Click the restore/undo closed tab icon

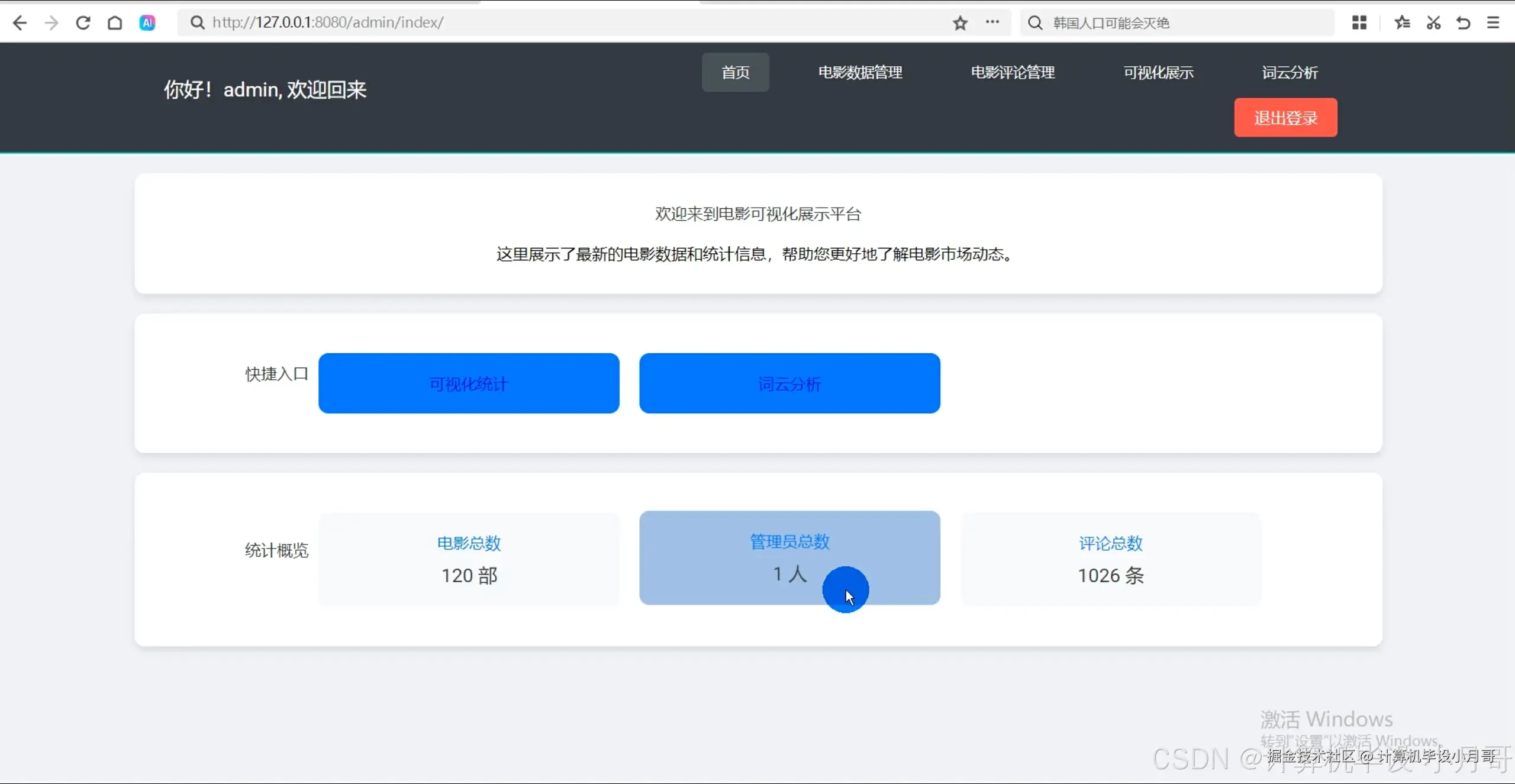(x=1464, y=22)
